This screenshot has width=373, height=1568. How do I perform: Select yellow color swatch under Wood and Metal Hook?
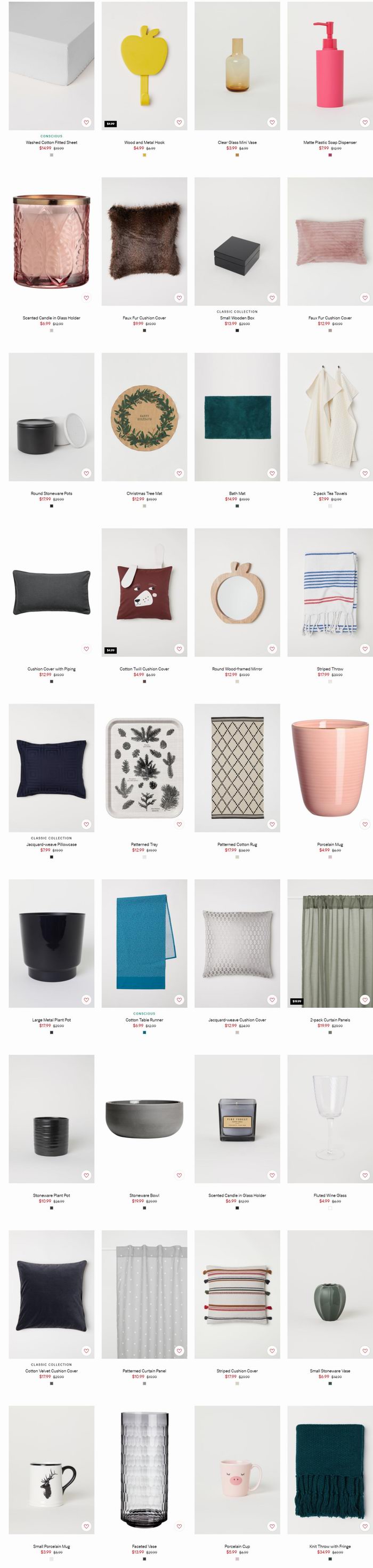pyautogui.click(x=144, y=155)
